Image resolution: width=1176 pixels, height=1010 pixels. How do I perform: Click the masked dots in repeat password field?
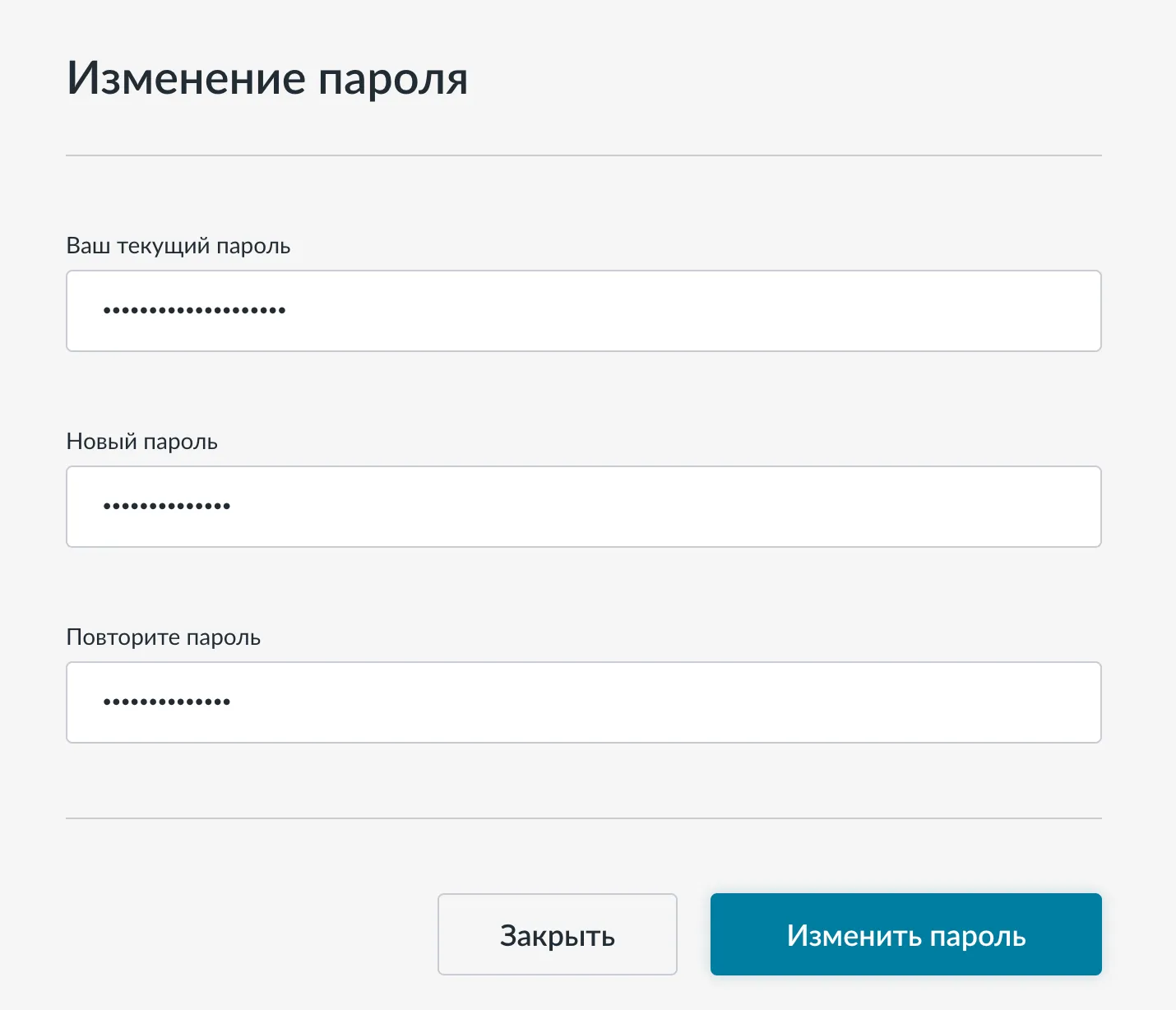(x=166, y=702)
